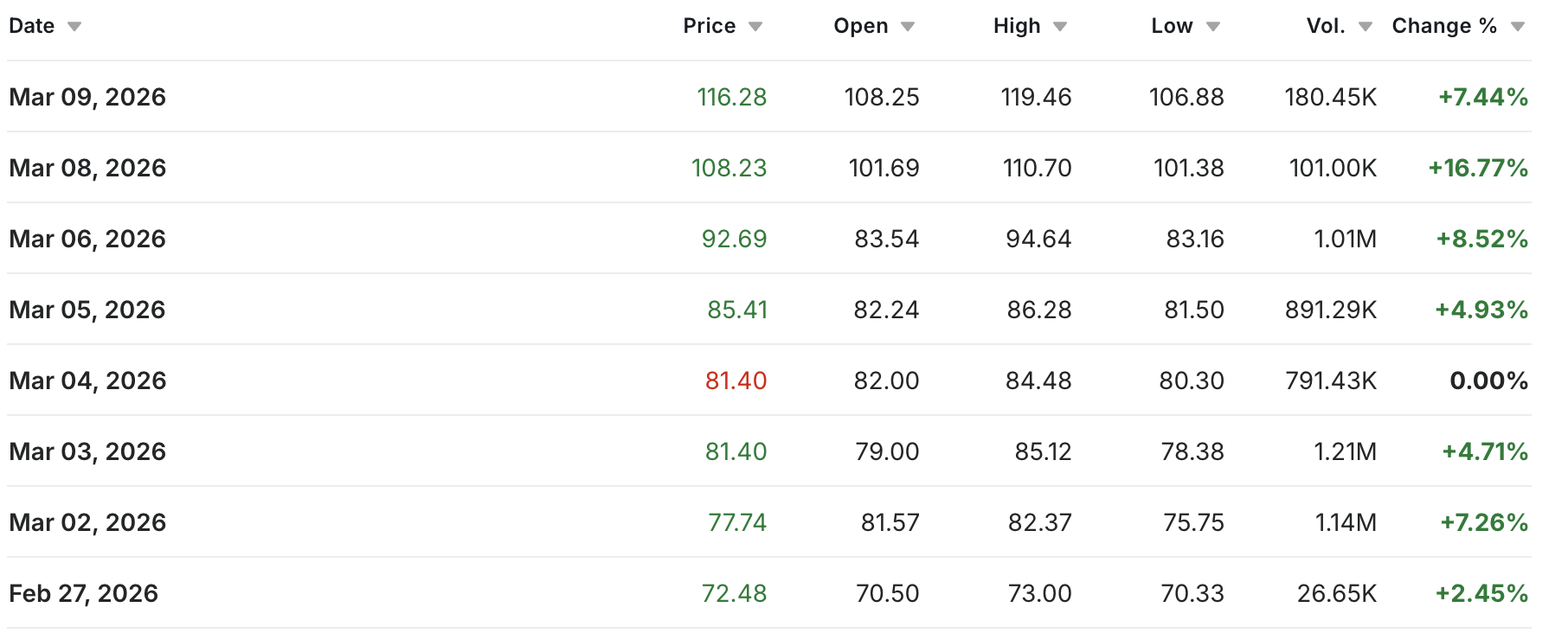The height and width of the screenshot is (633, 1568).
Task: Click the sort triangle next to High
Action: pyautogui.click(x=1060, y=27)
